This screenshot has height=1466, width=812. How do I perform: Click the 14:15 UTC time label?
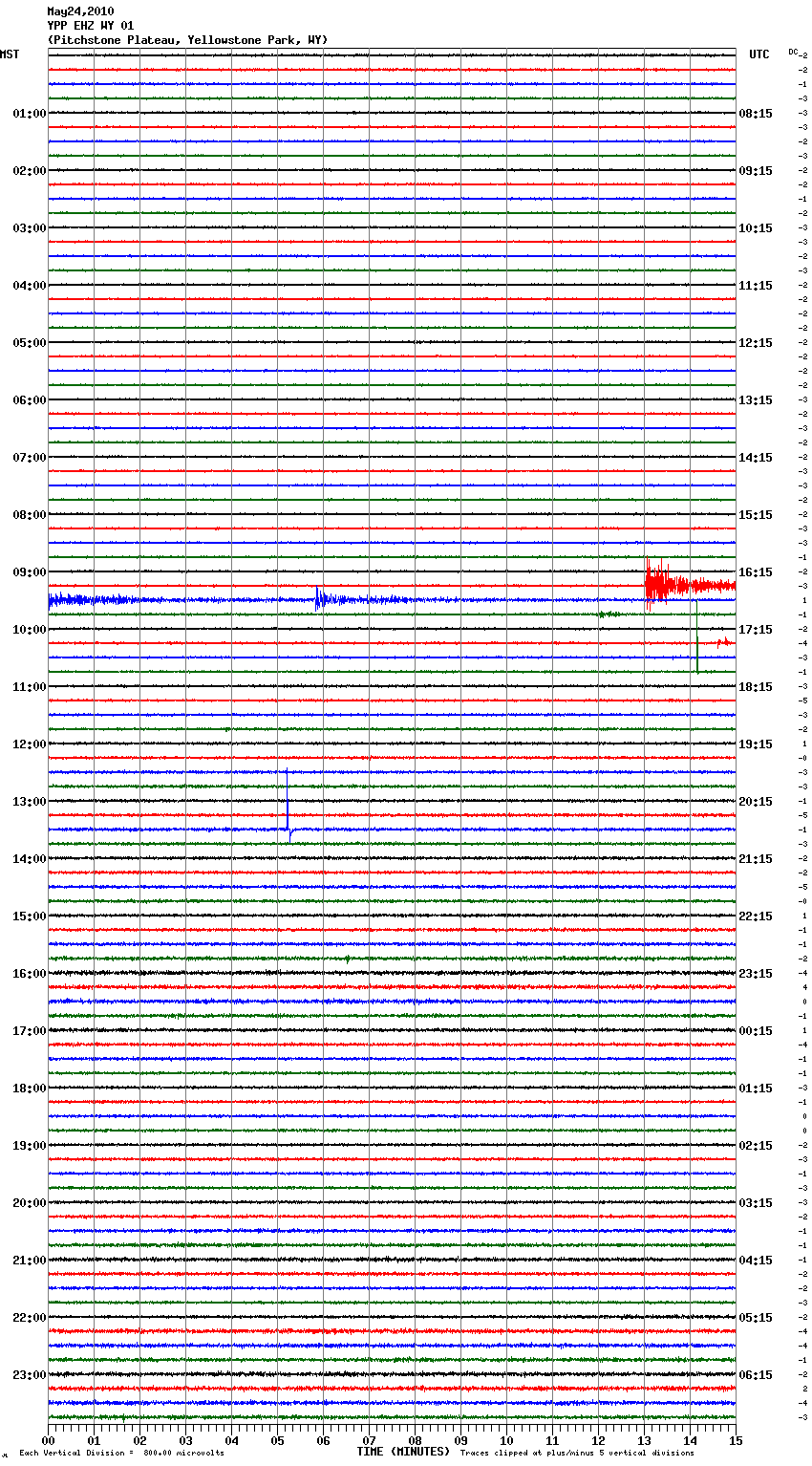pyautogui.click(x=756, y=458)
